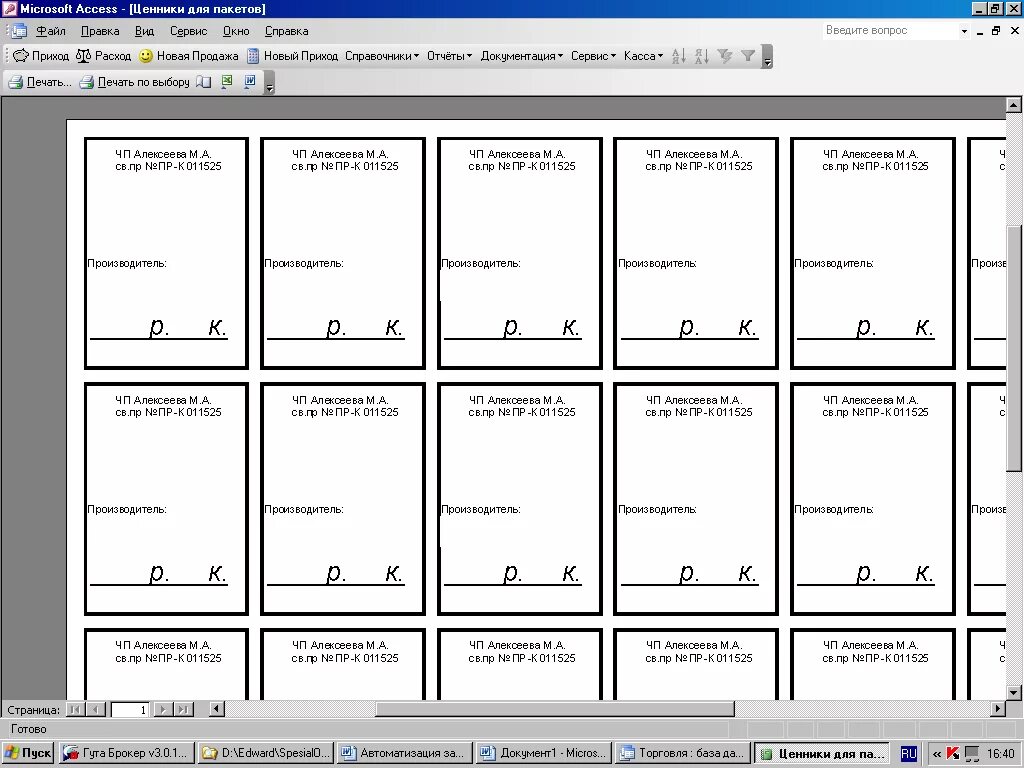
Task: Click the horizontal scrollbar thumb
Action: (x=555, y=709)
